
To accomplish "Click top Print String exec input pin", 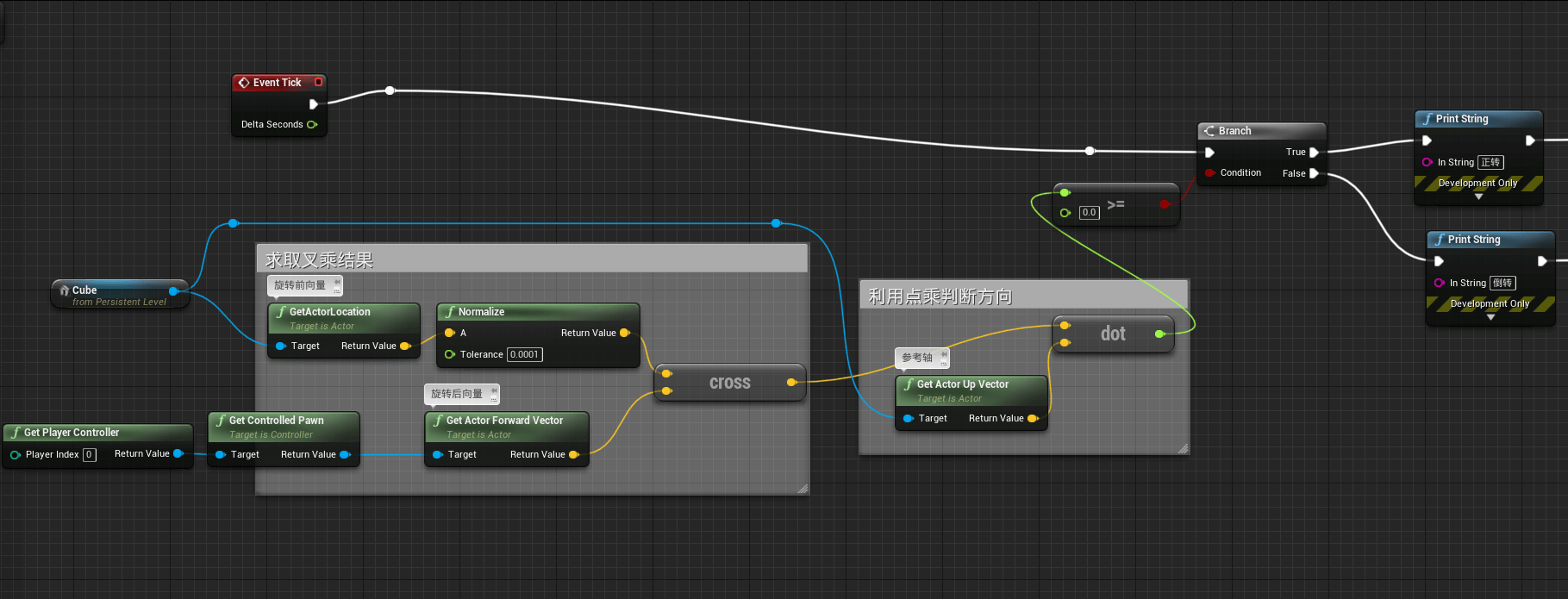I will [1427, 140].
